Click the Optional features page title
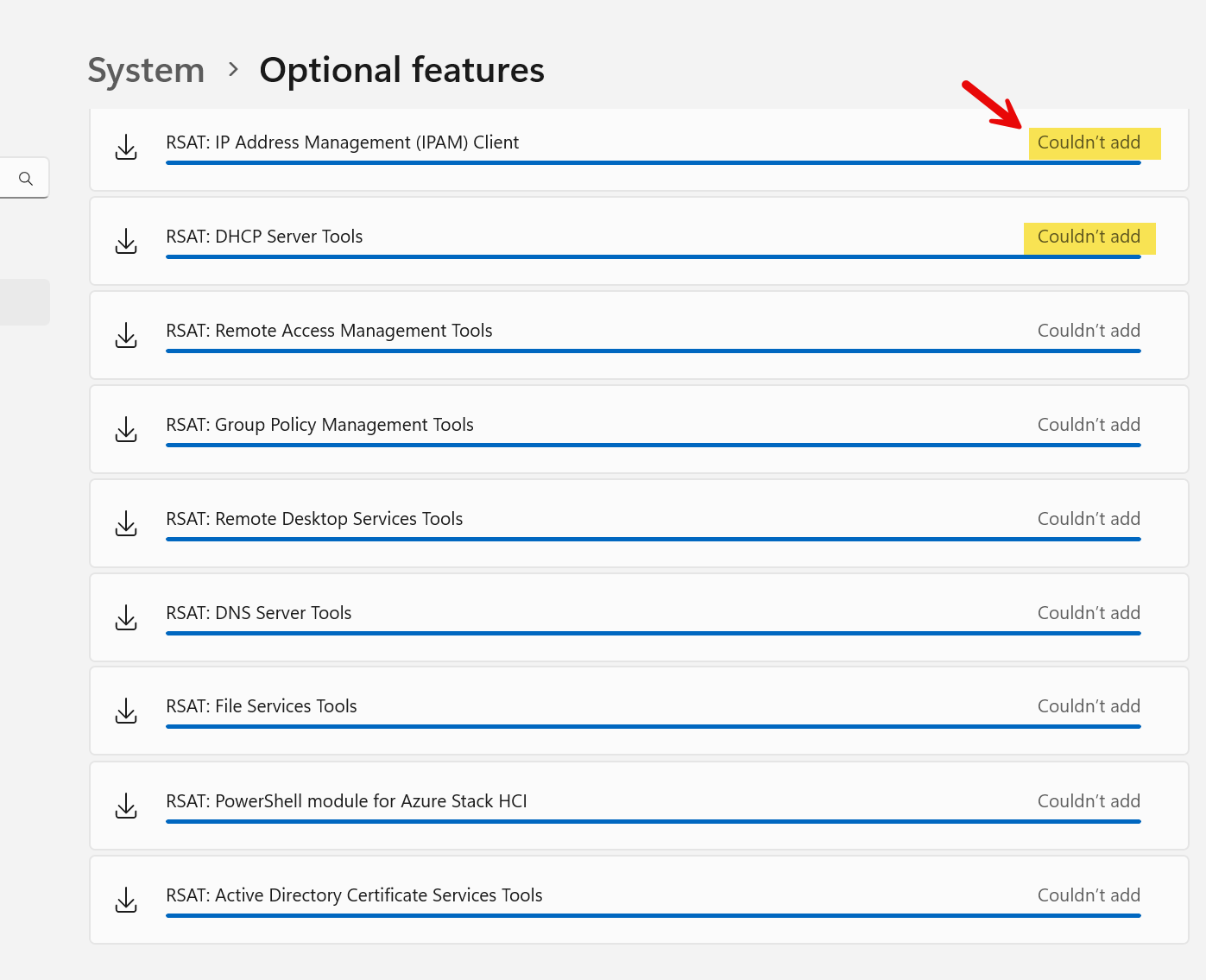1206x980 pixels. (401, 70)
